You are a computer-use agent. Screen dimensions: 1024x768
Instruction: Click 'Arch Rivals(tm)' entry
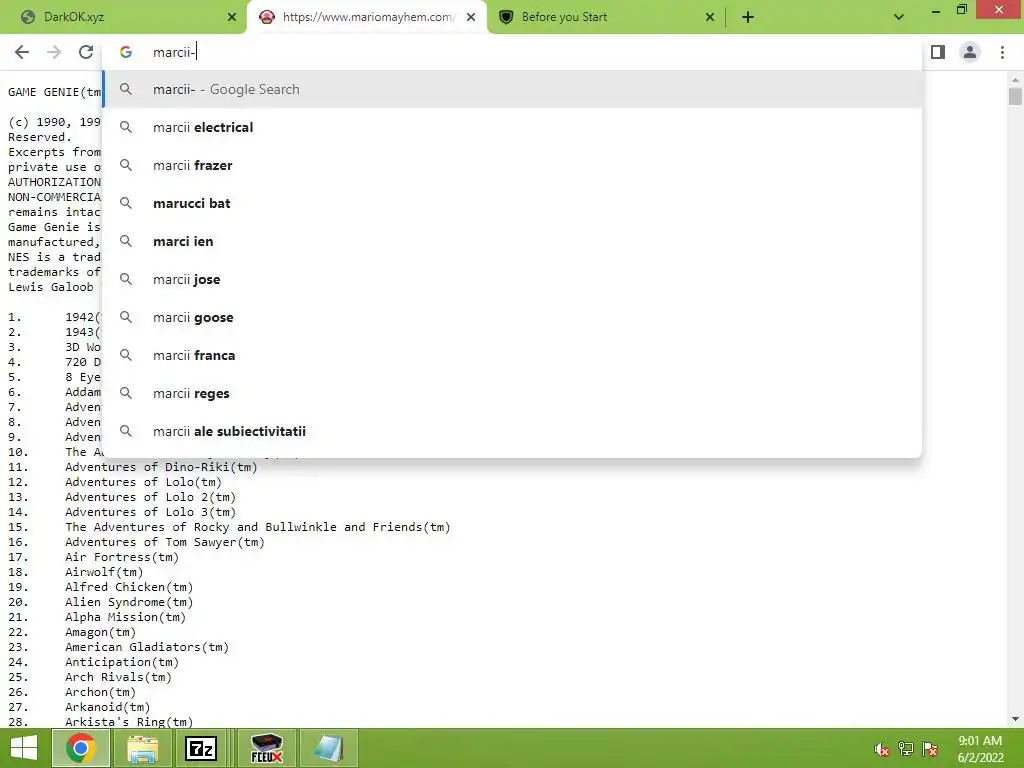(118, 677)
